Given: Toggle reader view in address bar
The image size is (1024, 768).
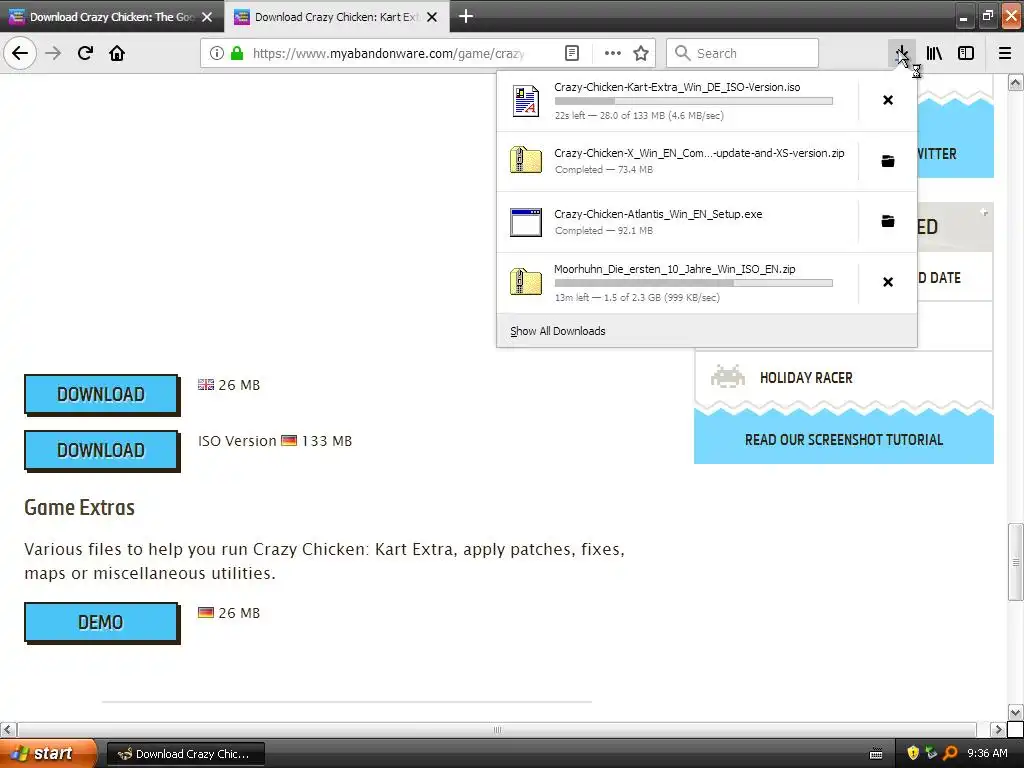Looking at the screenshot, I should [x=571, y=53].
